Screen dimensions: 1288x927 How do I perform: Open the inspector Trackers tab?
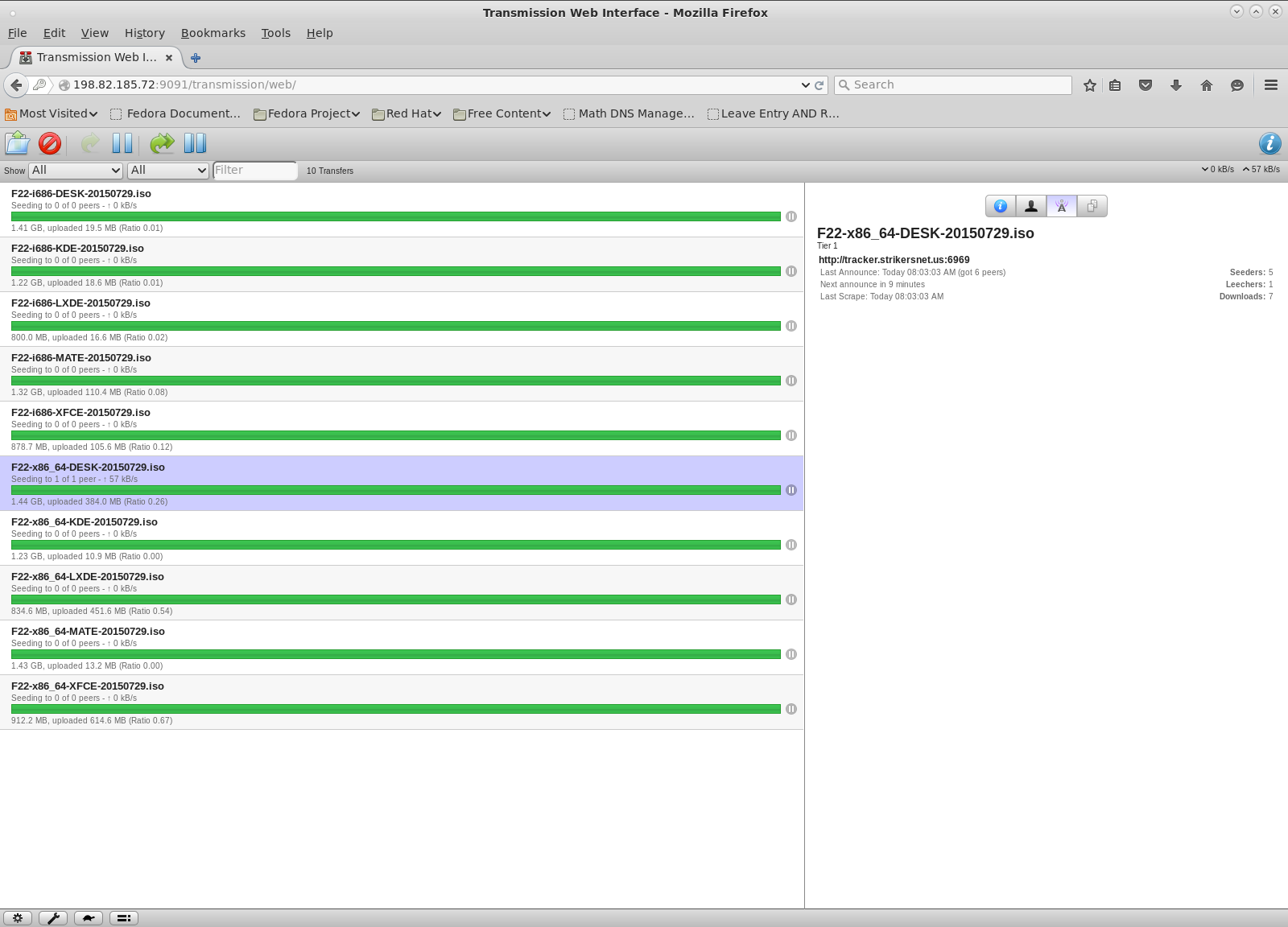[x=1062, y=206]
